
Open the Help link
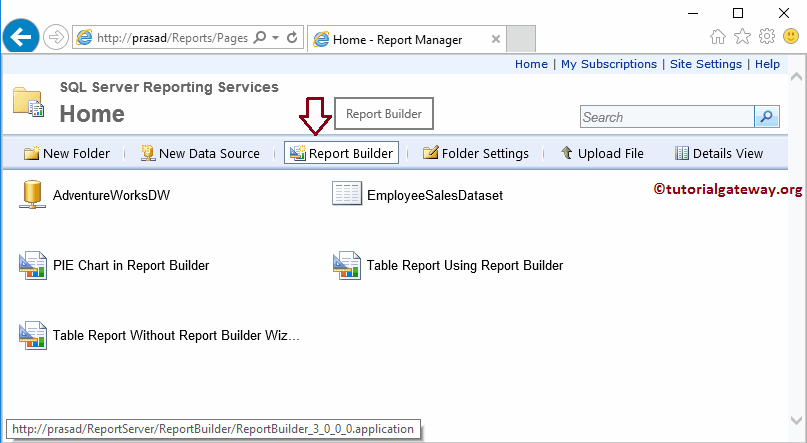coord(767,64)
